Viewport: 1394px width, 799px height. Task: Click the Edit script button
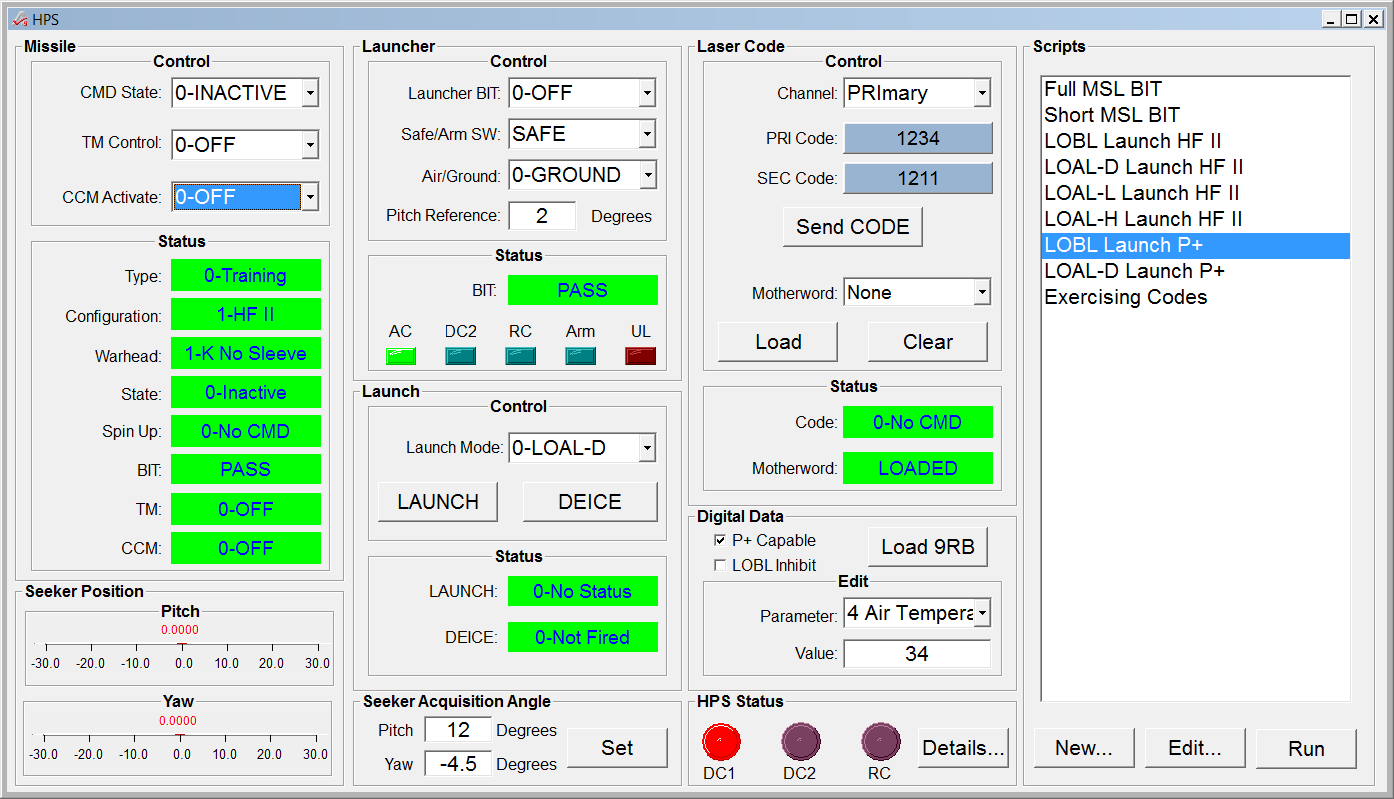click(x=1195, y=749)
